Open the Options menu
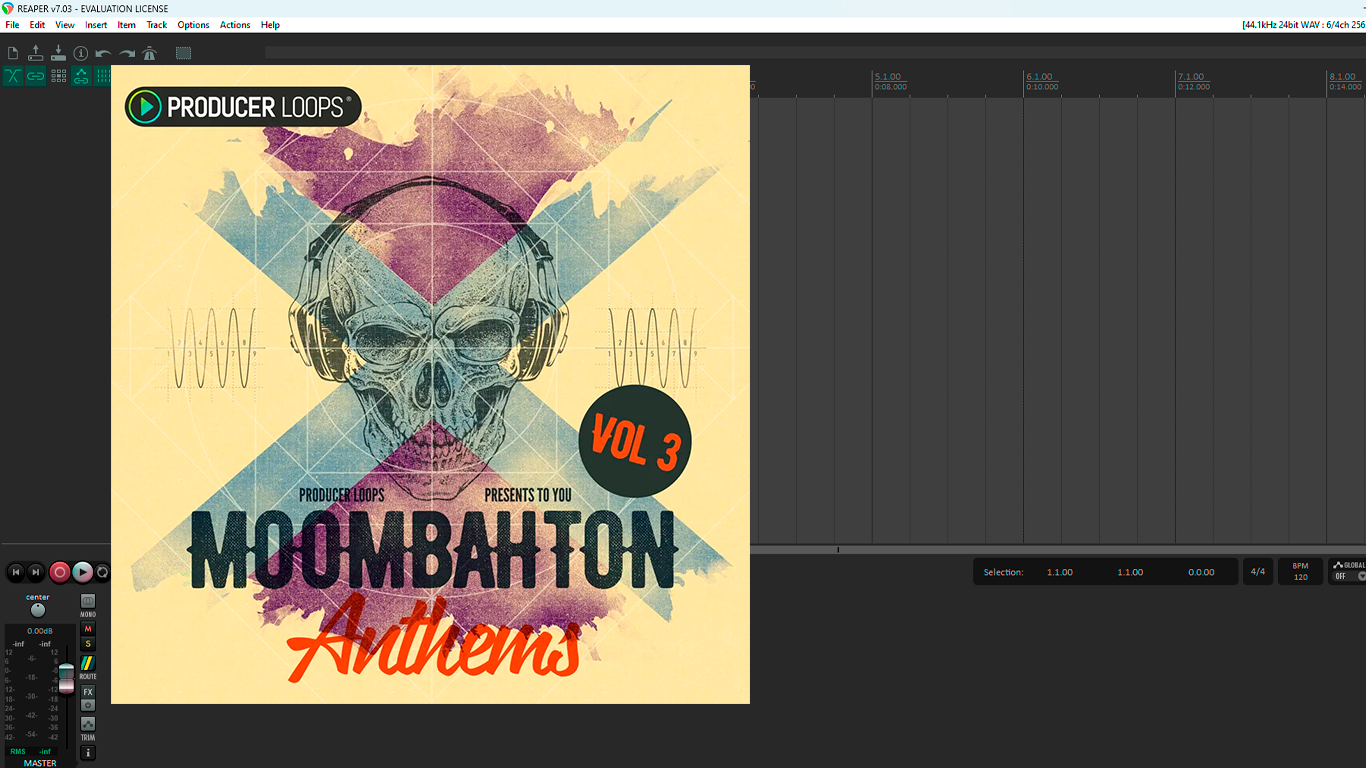This screenshot has height=768, width=1366. (x=194, y=25)
